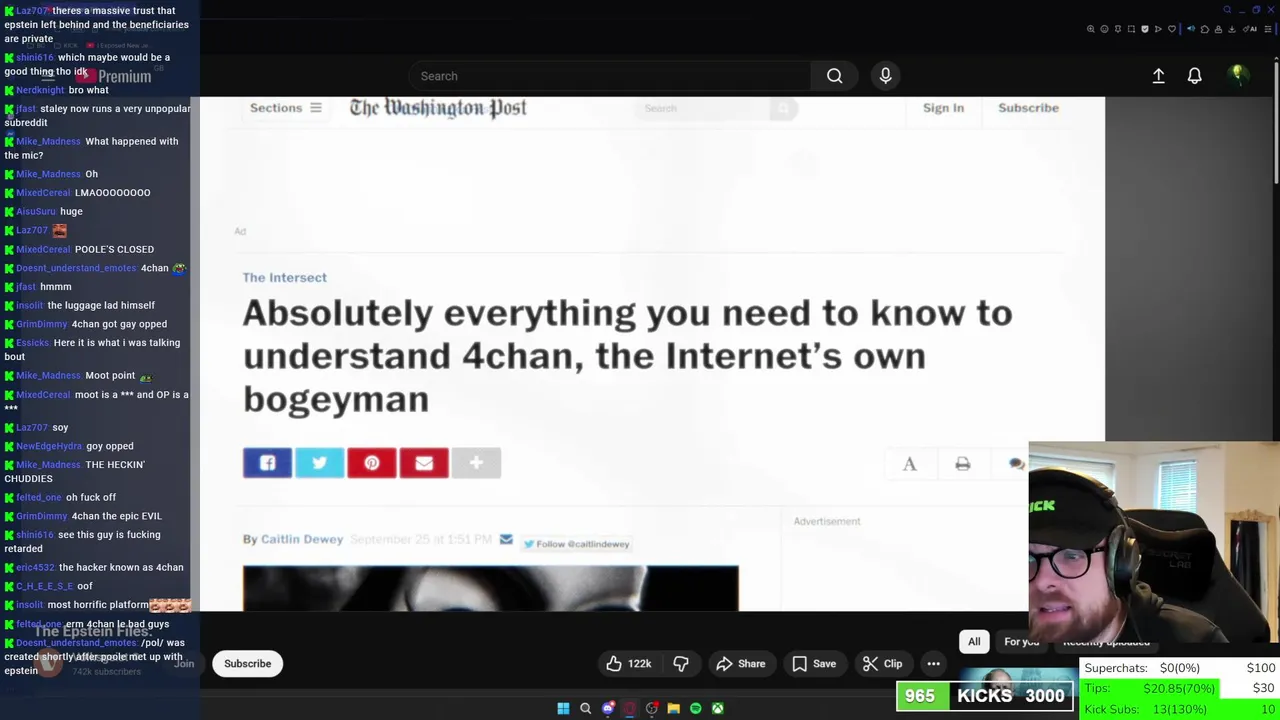Screen dimensions: 1280x720
Task: Click the browser toolbar zoom-in icon
Action: (x=1090, y=29)
